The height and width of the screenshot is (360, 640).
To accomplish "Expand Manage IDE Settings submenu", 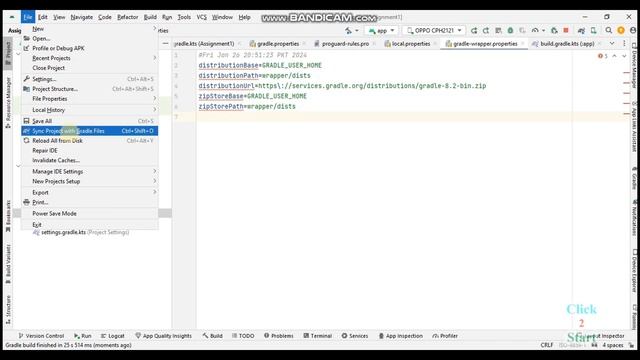I will pyautogui.click(x=89, y=171).
